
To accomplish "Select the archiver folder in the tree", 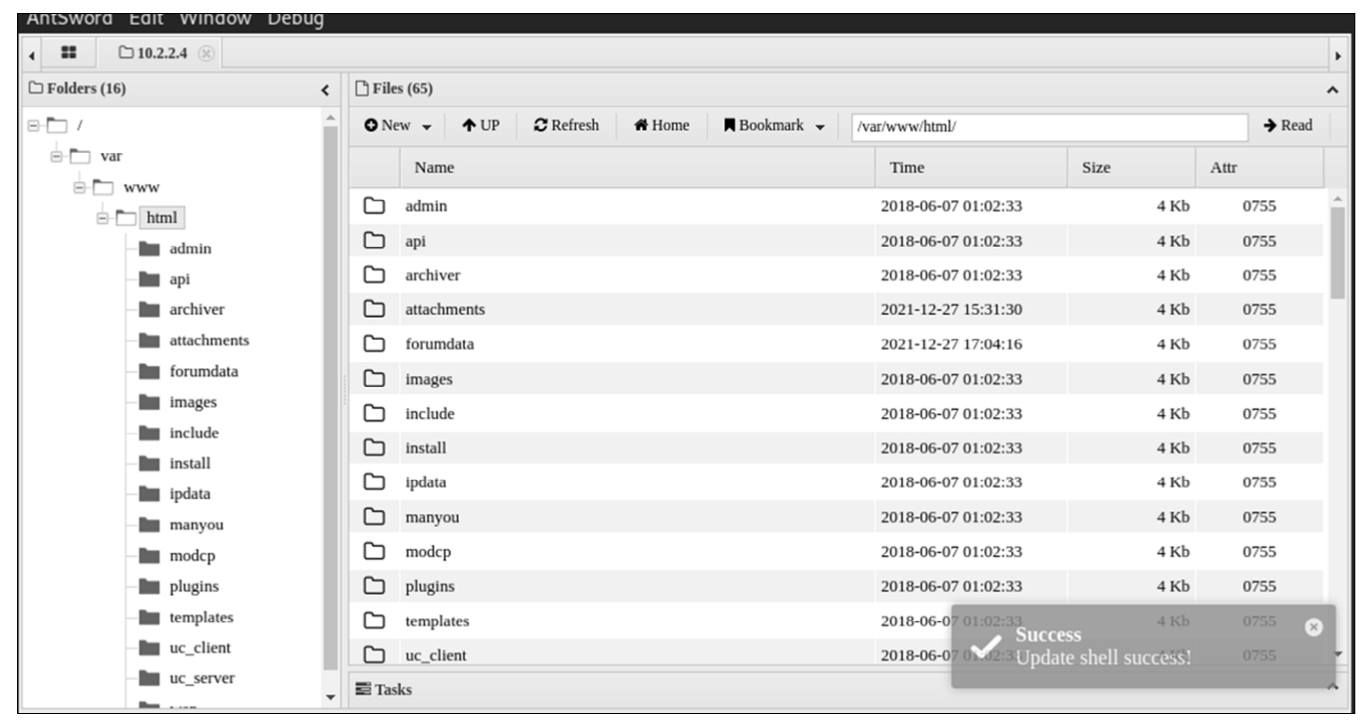I will [x=197, y=310].
